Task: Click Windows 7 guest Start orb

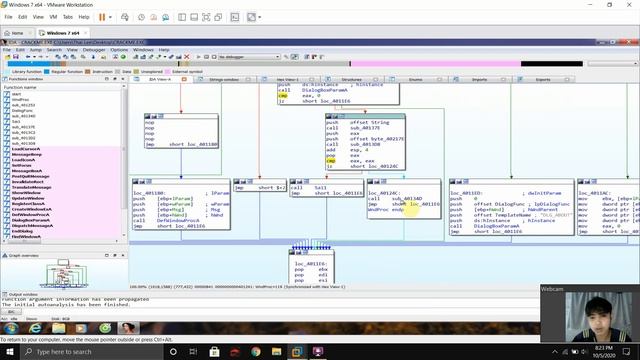Action: [11, 328]
